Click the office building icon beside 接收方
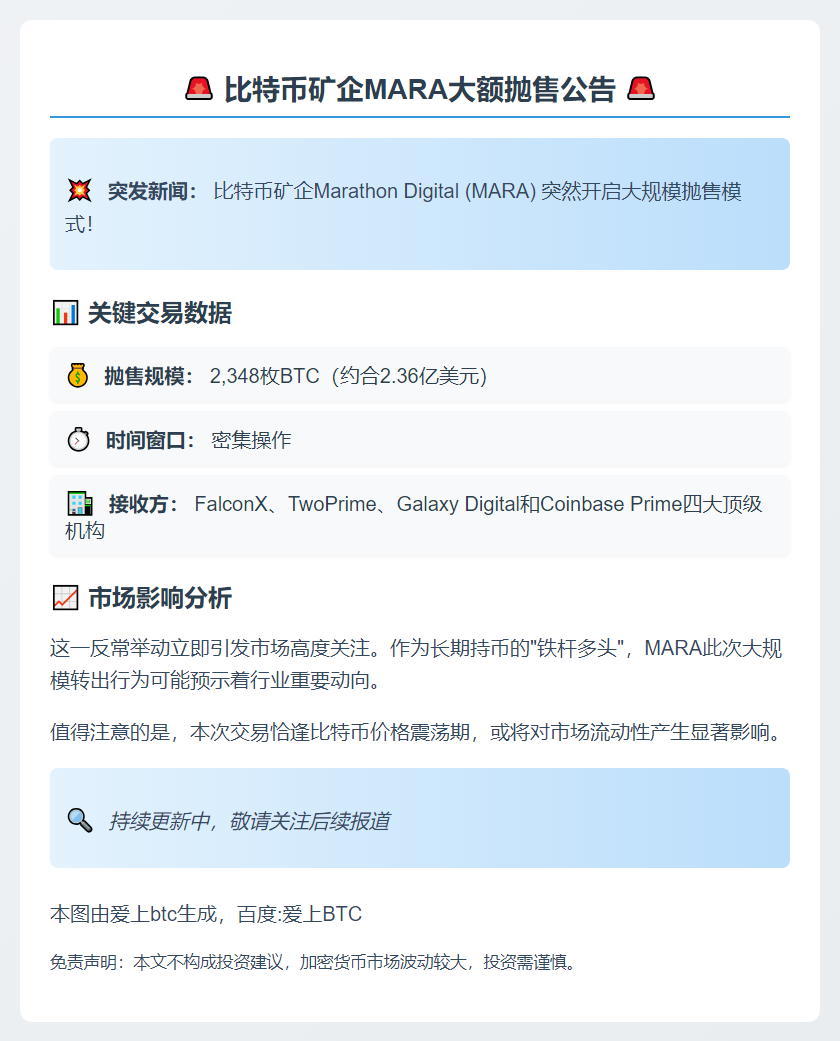 (x=80, y=504)
